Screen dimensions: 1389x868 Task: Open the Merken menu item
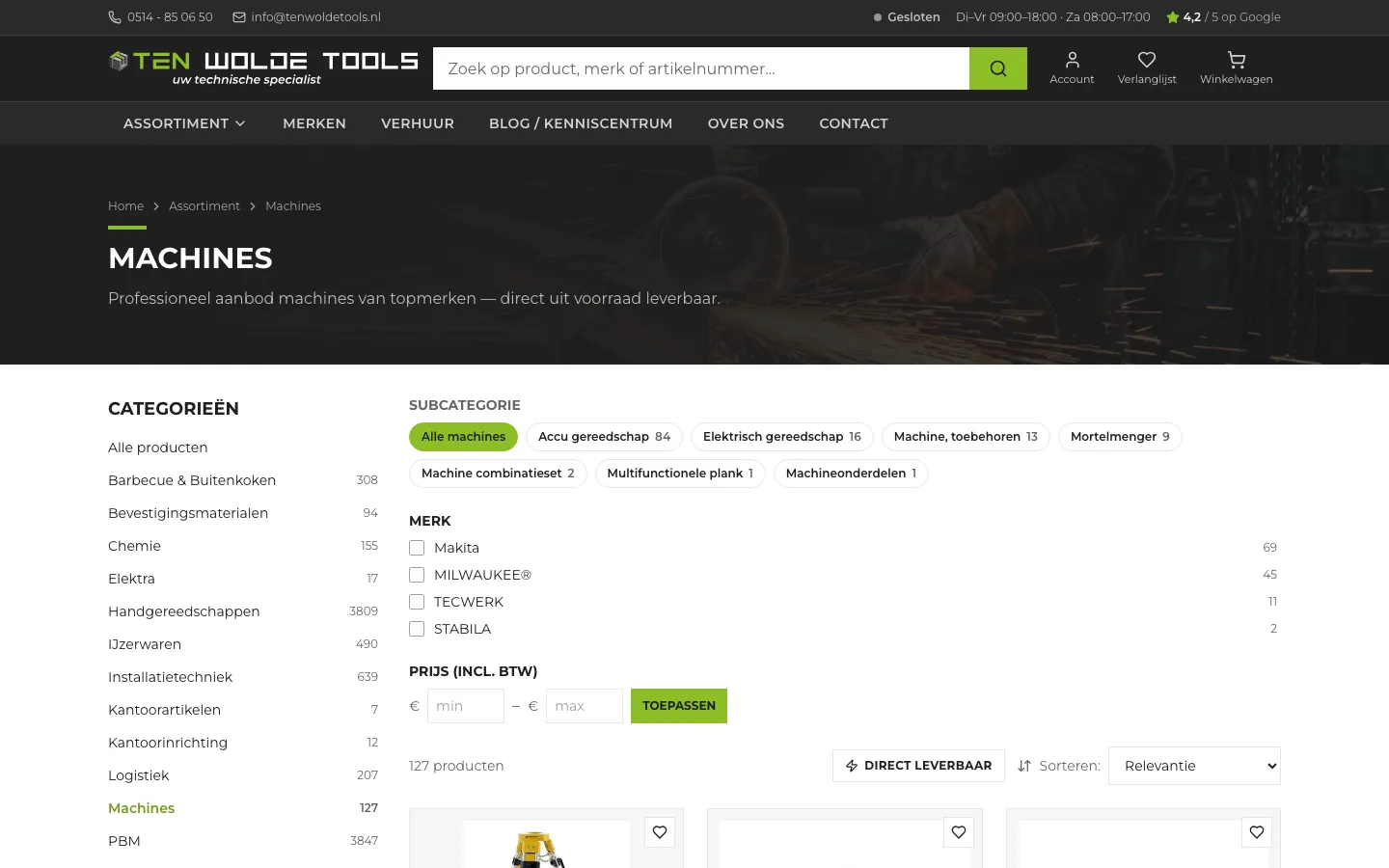(314, 123)
